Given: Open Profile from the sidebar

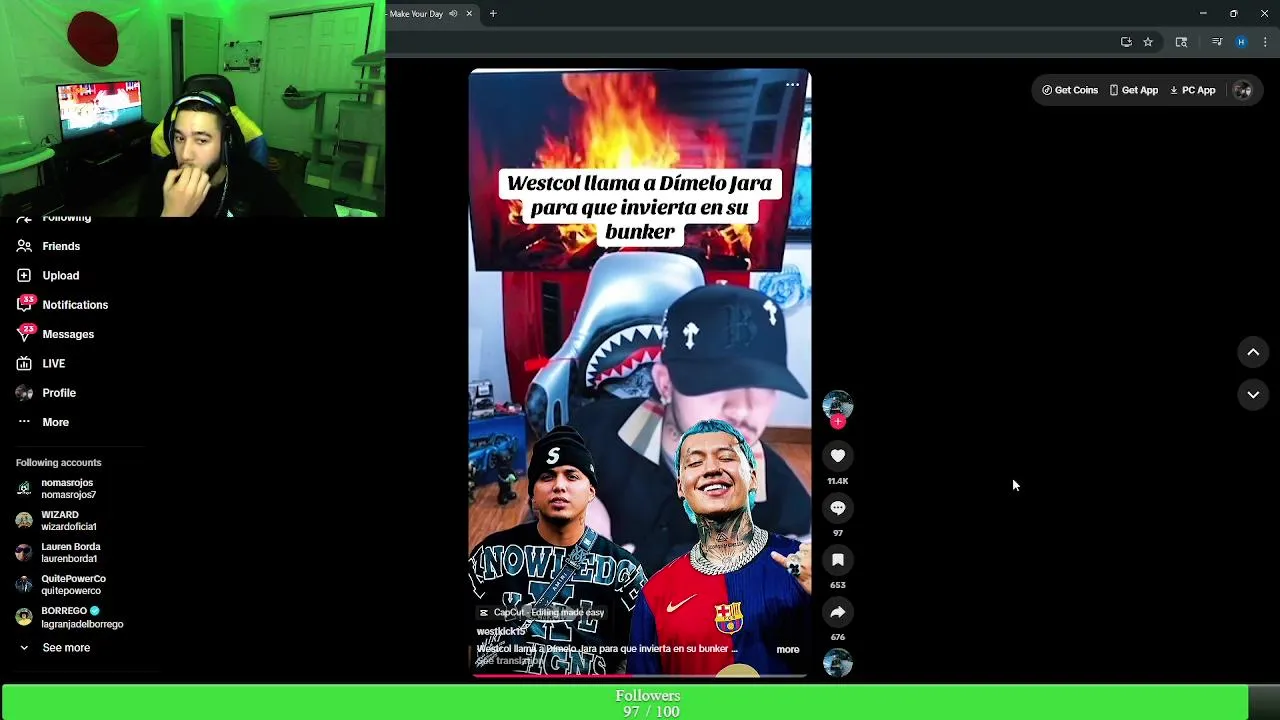Looking at the screenshot, I should (x=59, y=393).
